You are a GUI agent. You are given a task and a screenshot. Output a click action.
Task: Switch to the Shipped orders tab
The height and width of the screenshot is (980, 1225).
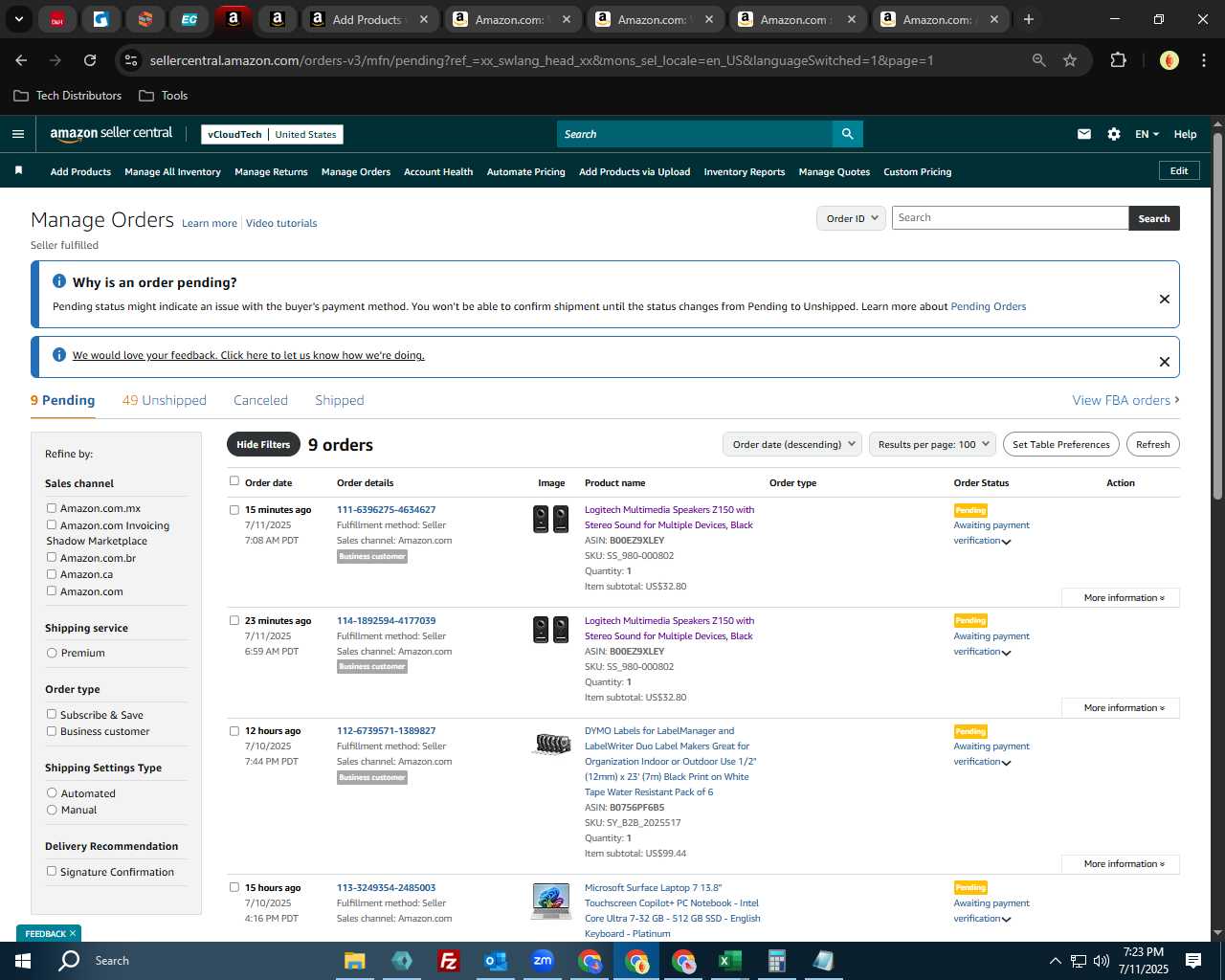(x=339, y=400)
